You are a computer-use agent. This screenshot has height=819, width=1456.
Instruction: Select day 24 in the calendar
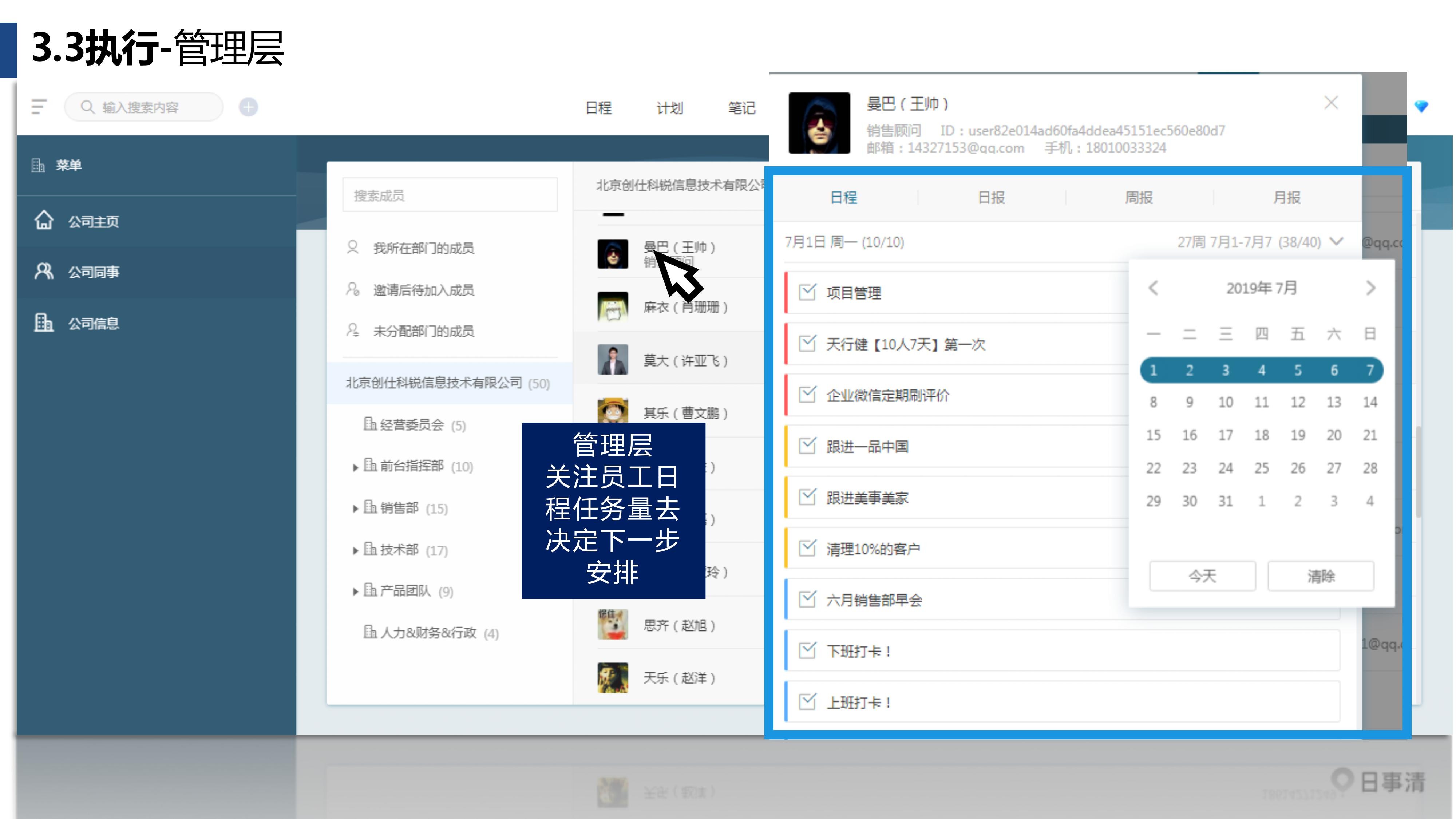click(1225, 468)
